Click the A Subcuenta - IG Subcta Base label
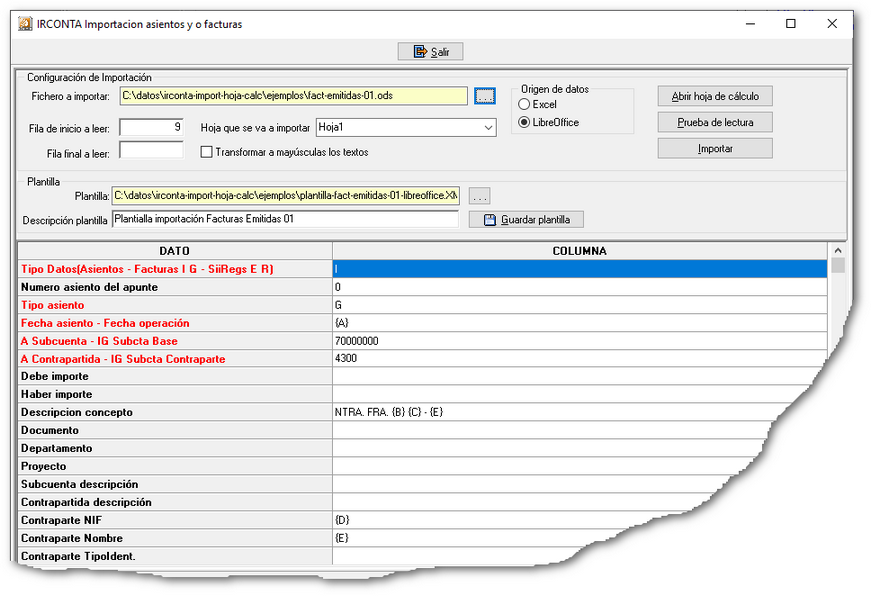This screenshot has width=871, height=596. (99, 341)
